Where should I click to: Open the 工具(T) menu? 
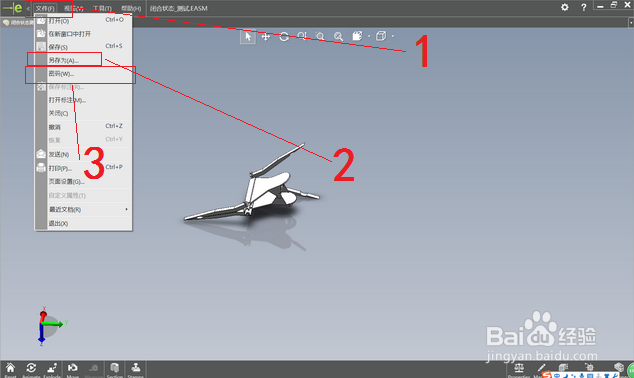102,8
